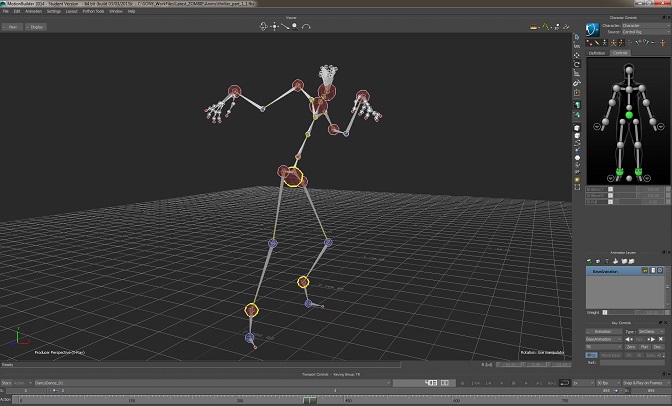Screen dimensions: 672x406
Task: Open the File menu
Action: point(6,11)
